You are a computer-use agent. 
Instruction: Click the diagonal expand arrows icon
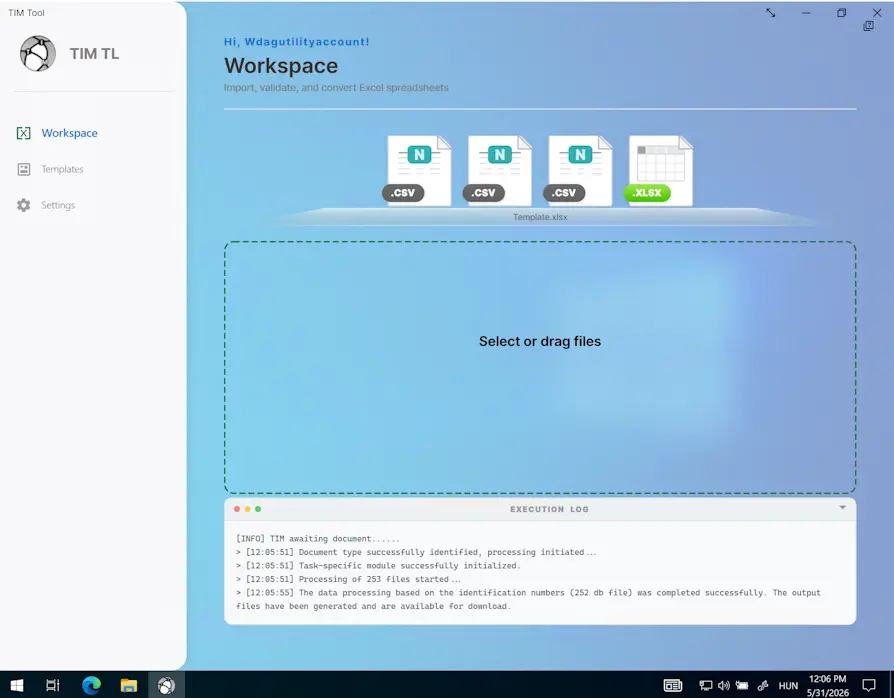(x=770, y=13)
